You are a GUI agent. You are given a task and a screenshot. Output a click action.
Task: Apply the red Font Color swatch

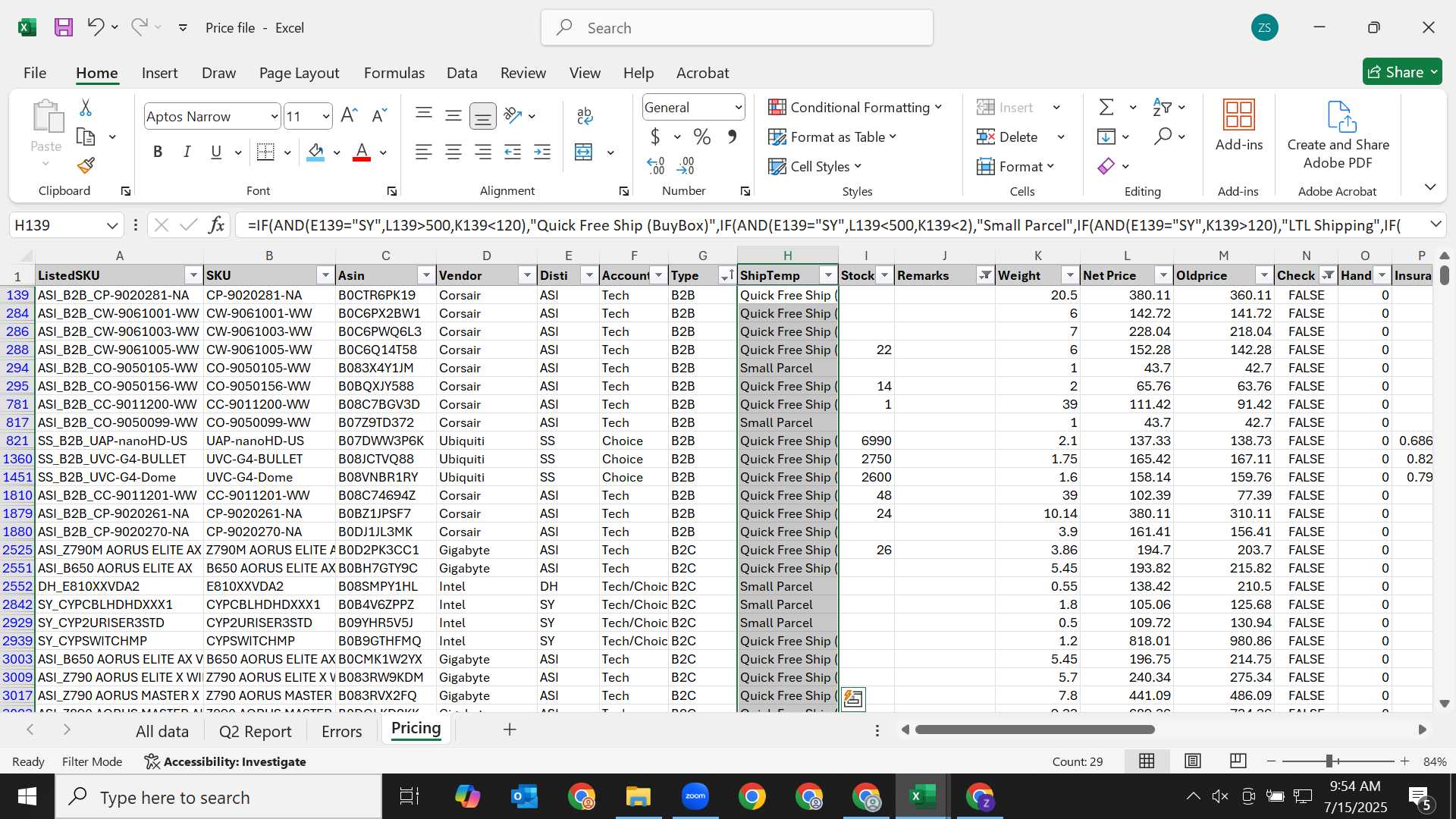click(362, 152)
